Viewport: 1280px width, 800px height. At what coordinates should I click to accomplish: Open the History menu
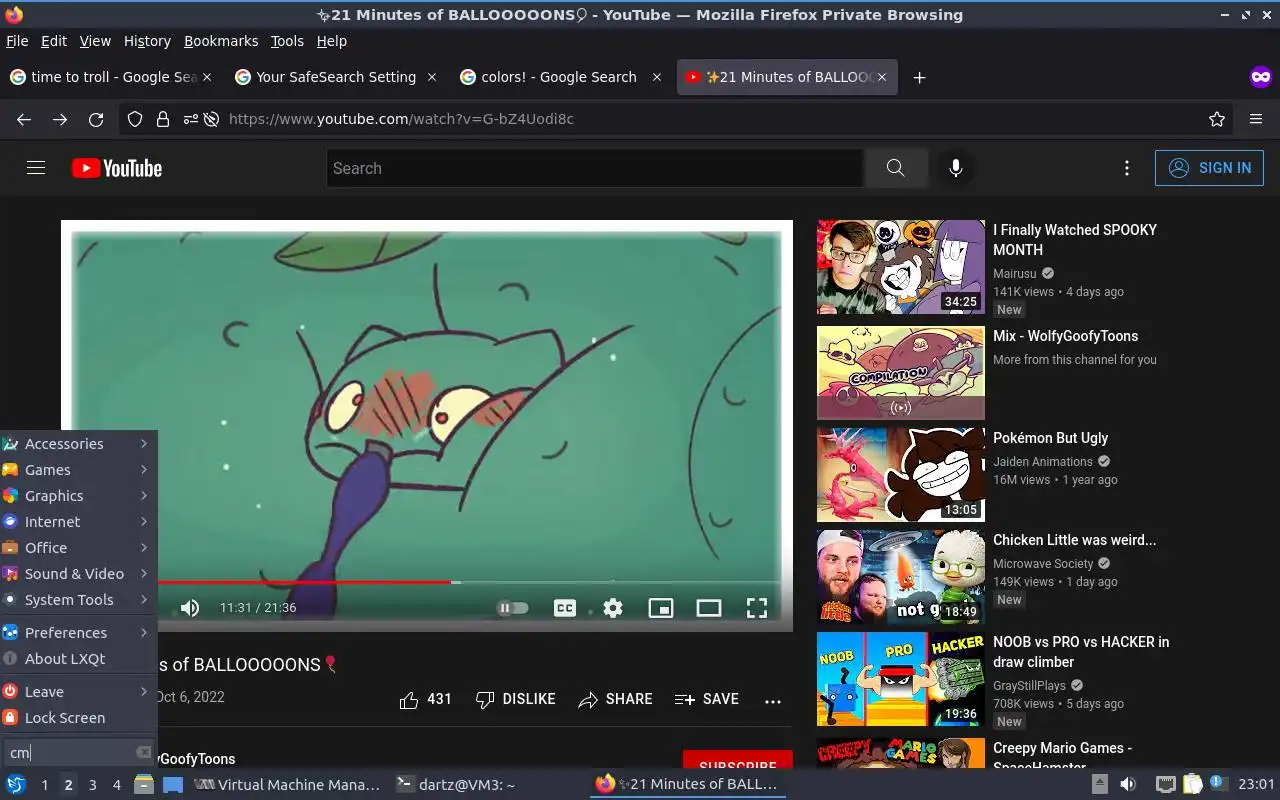(x=147, y=41)
